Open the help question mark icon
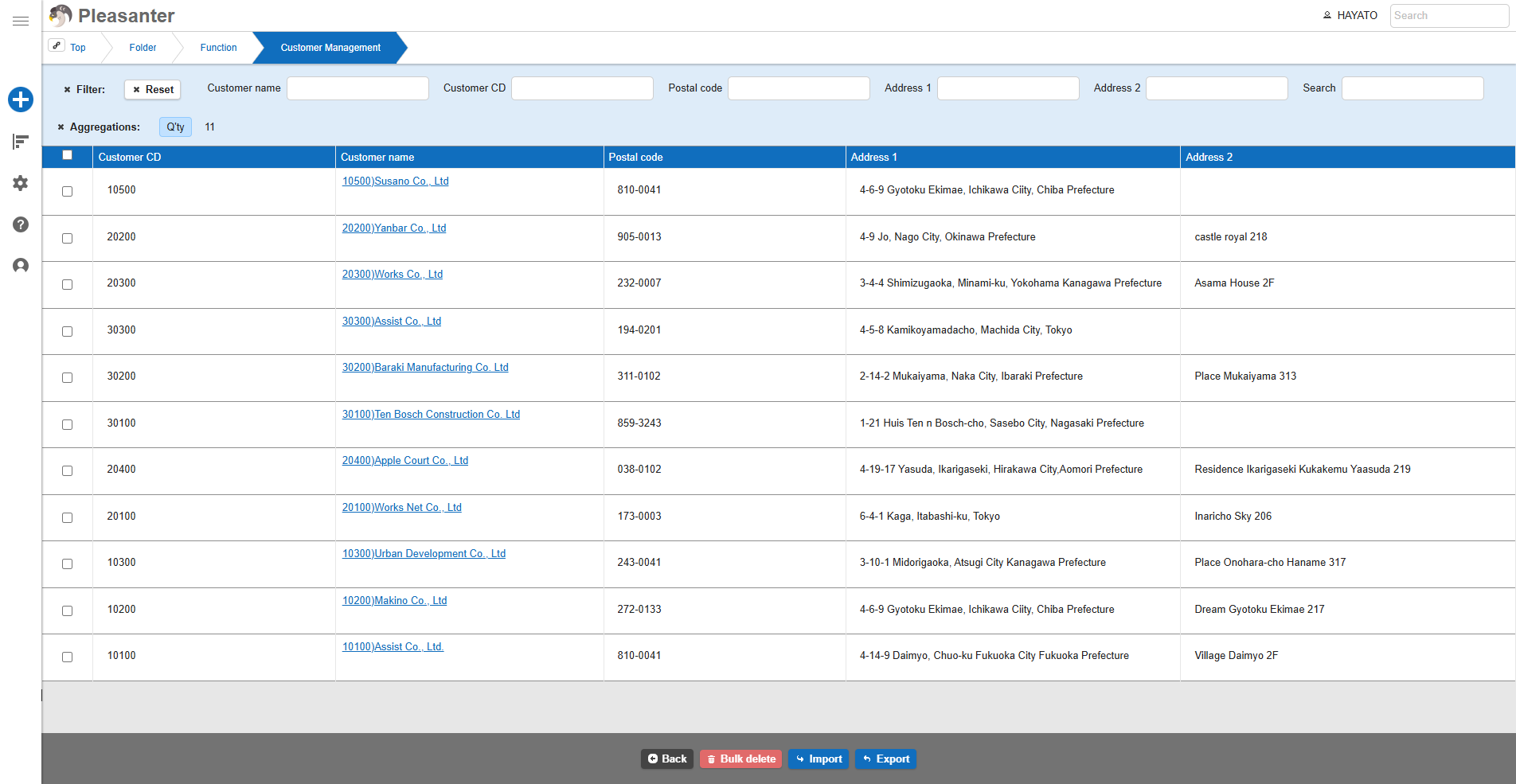Image resolution: width=1516 pixels, height=784 pixels. point(21,224)
